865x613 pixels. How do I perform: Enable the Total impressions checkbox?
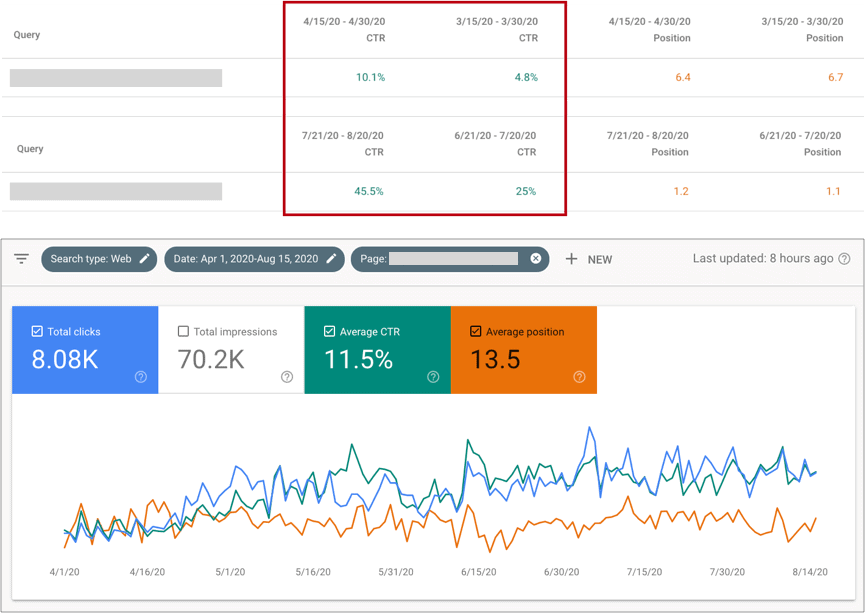pyautogui.click(x=183, y=332)
